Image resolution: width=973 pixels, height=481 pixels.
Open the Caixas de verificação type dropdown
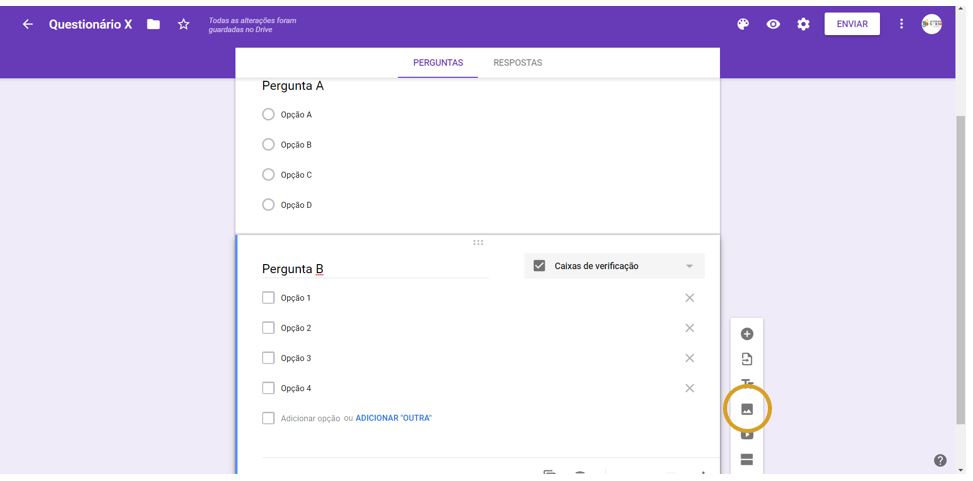[614, 266]
